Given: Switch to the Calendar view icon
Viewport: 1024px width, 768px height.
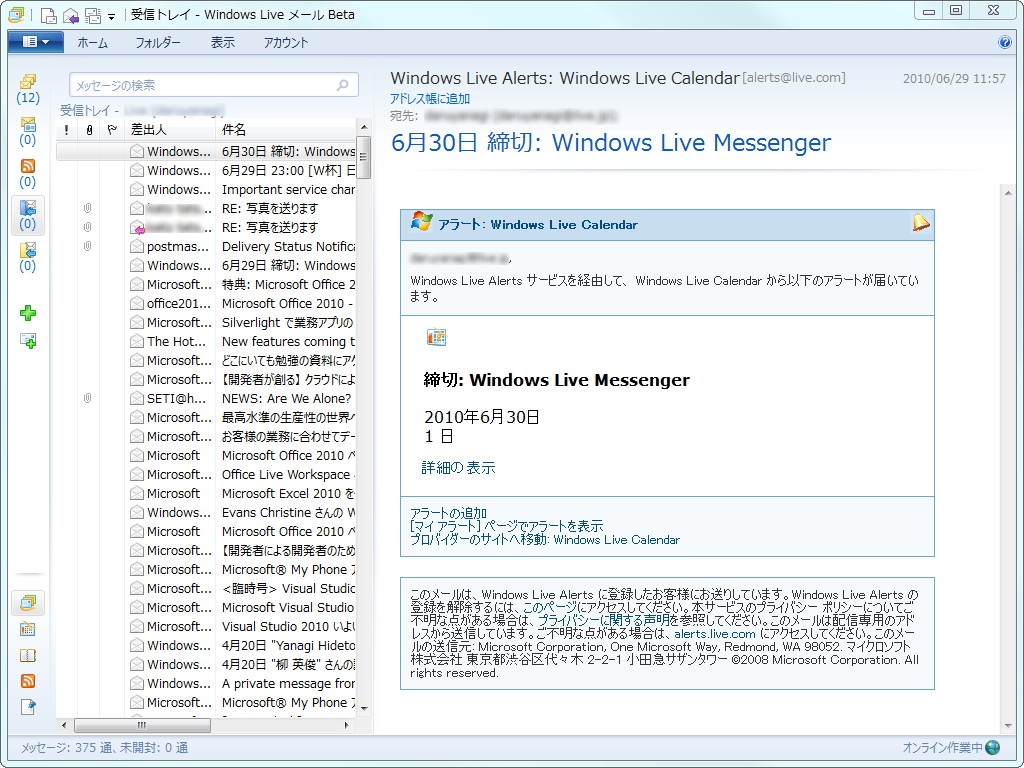Looking at the screenshot, I should 27,630.
